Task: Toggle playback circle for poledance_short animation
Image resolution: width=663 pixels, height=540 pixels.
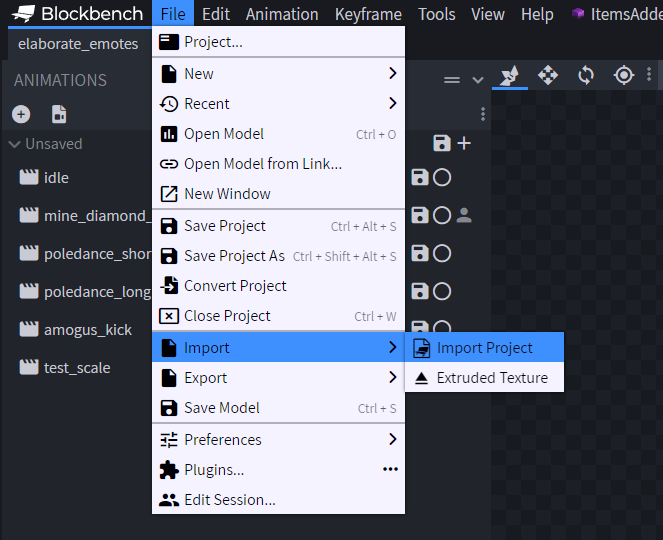Action: tap(441, 253)
